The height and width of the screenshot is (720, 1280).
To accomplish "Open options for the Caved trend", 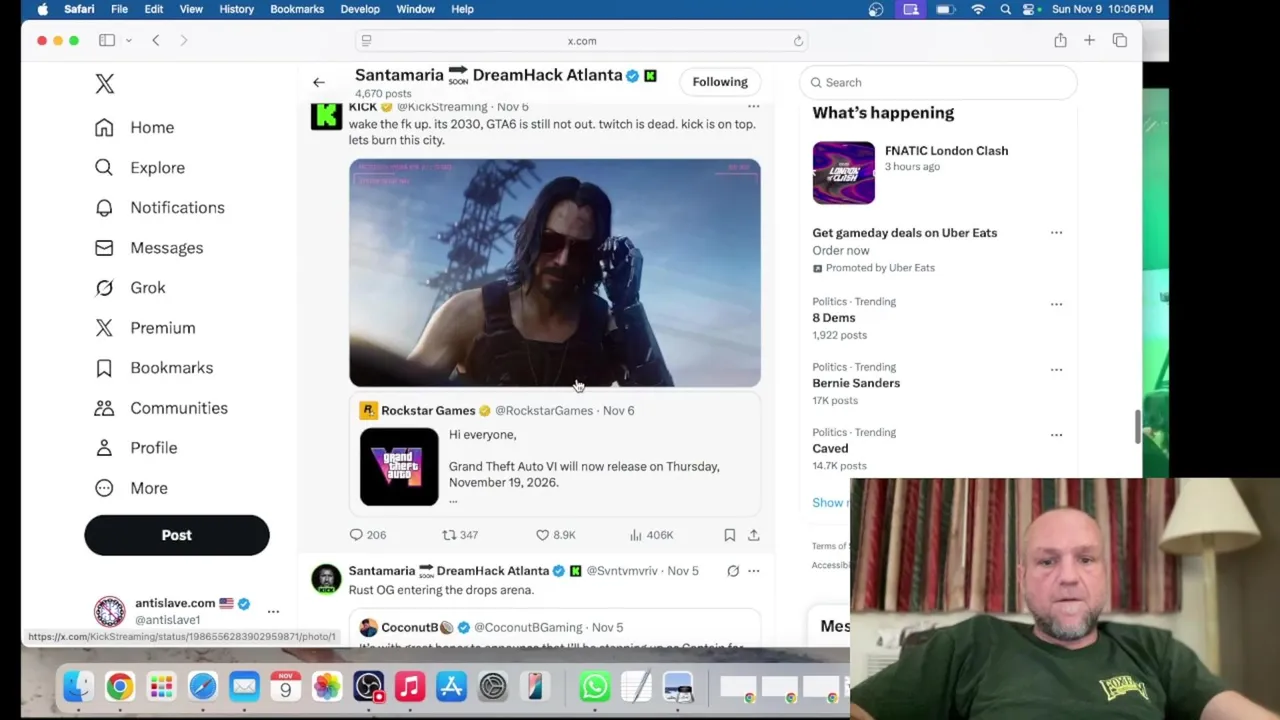I will click(1056, 435).
